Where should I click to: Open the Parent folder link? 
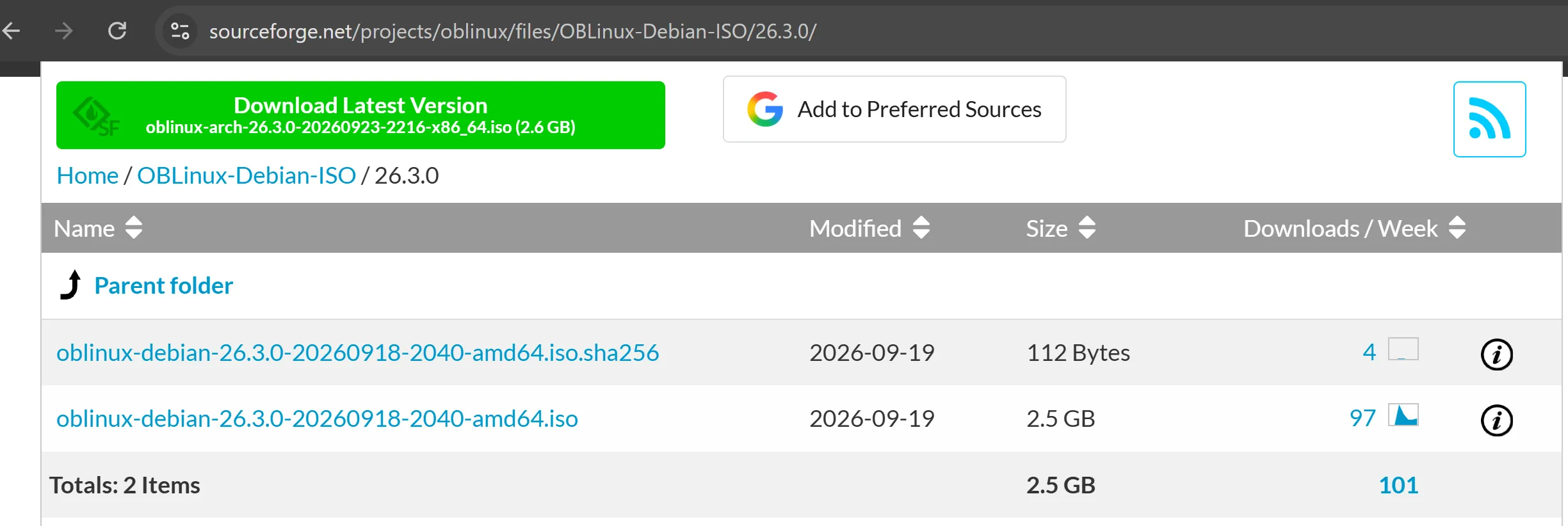164,285
